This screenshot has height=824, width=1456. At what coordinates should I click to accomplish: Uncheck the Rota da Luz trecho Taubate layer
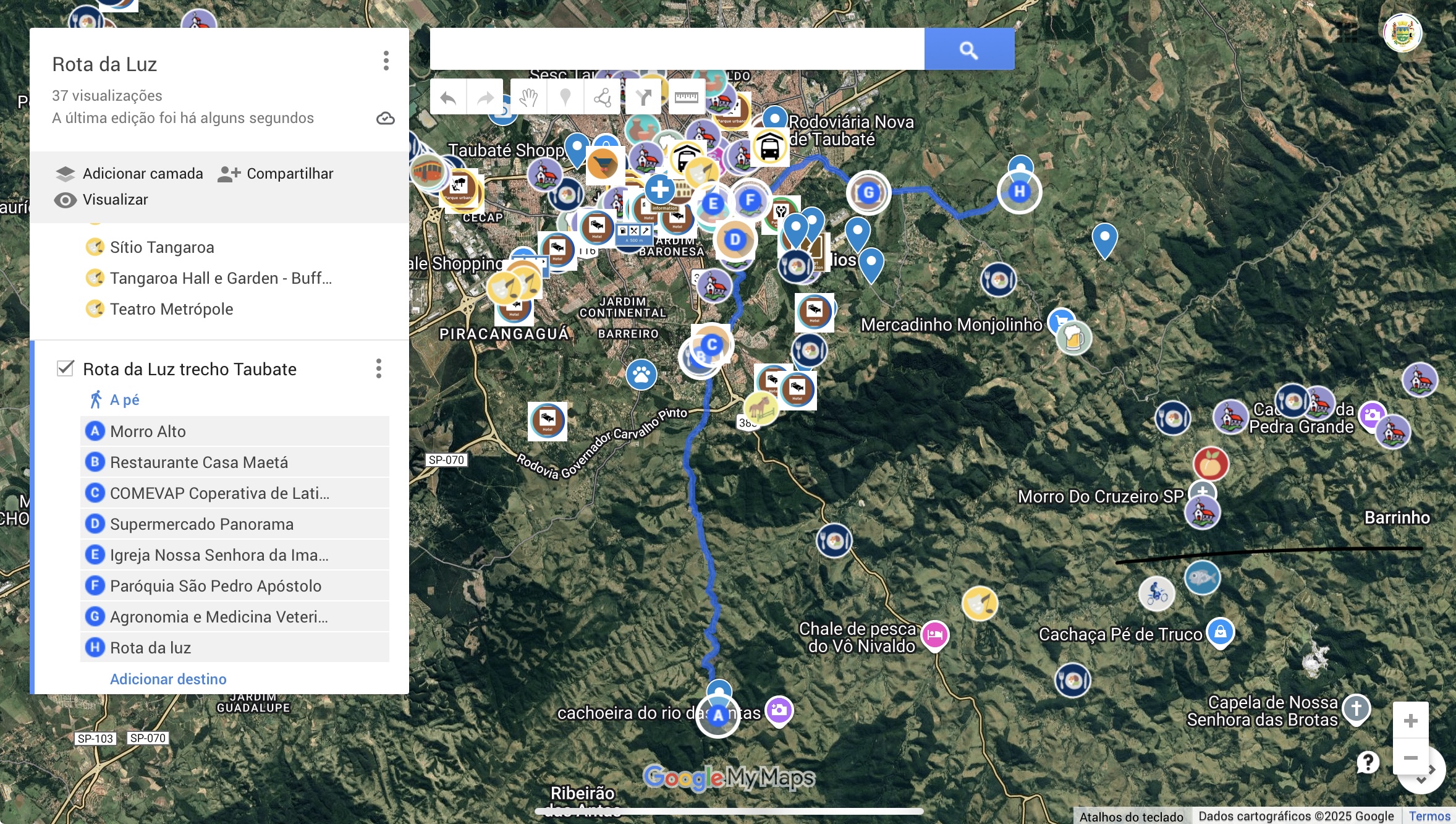coord(66,368)
